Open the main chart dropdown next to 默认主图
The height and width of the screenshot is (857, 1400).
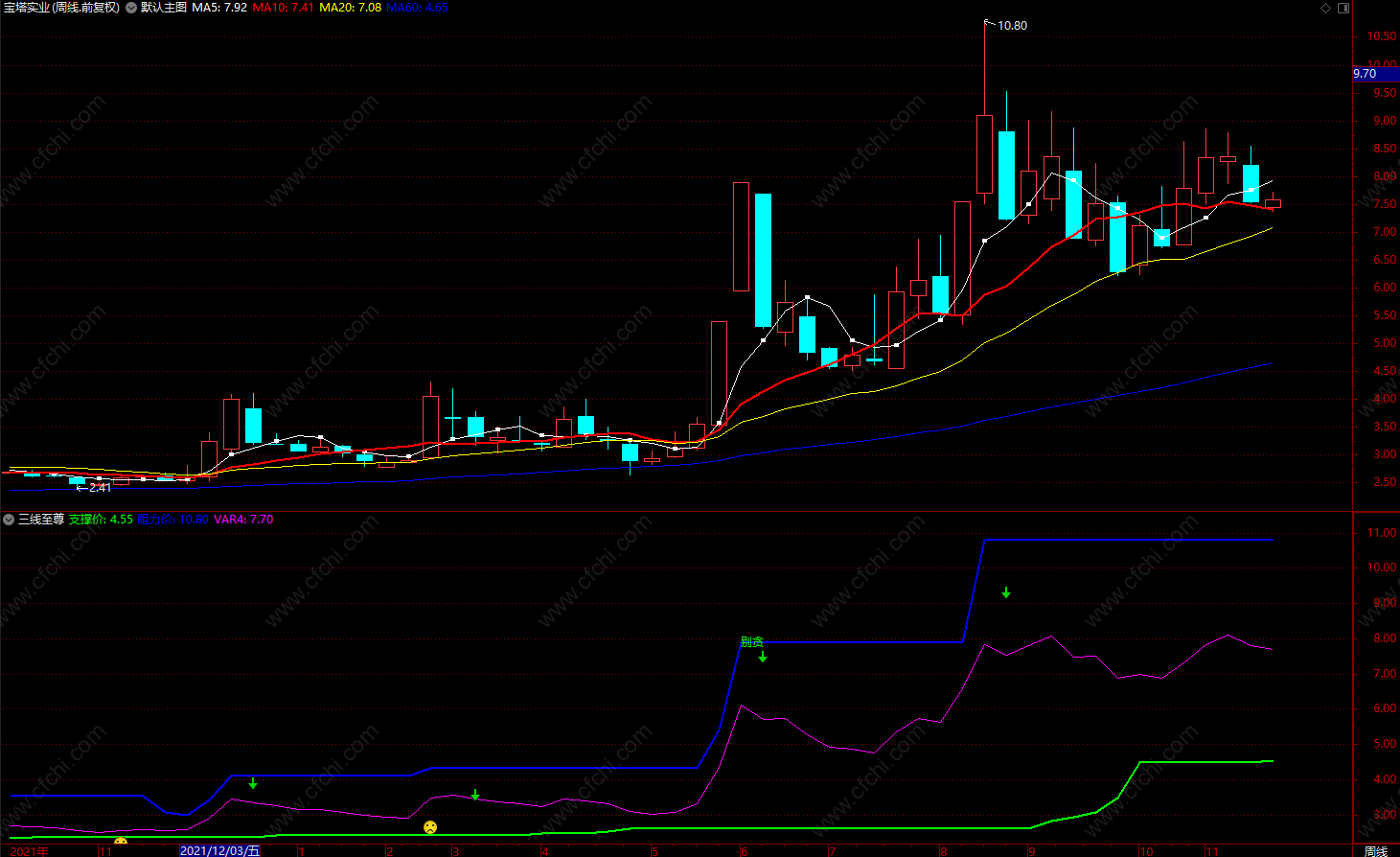click(131, 8)
